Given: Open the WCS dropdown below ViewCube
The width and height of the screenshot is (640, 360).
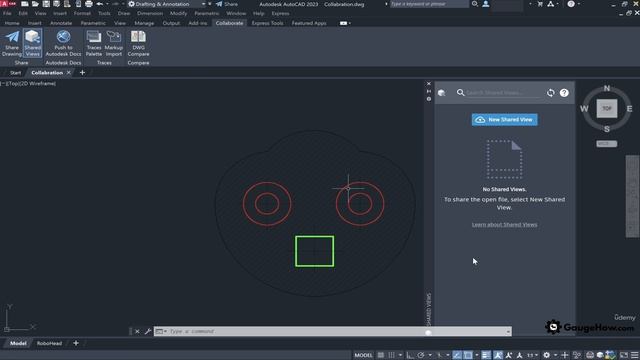Looking at the screenshot, I should (607, 144).
